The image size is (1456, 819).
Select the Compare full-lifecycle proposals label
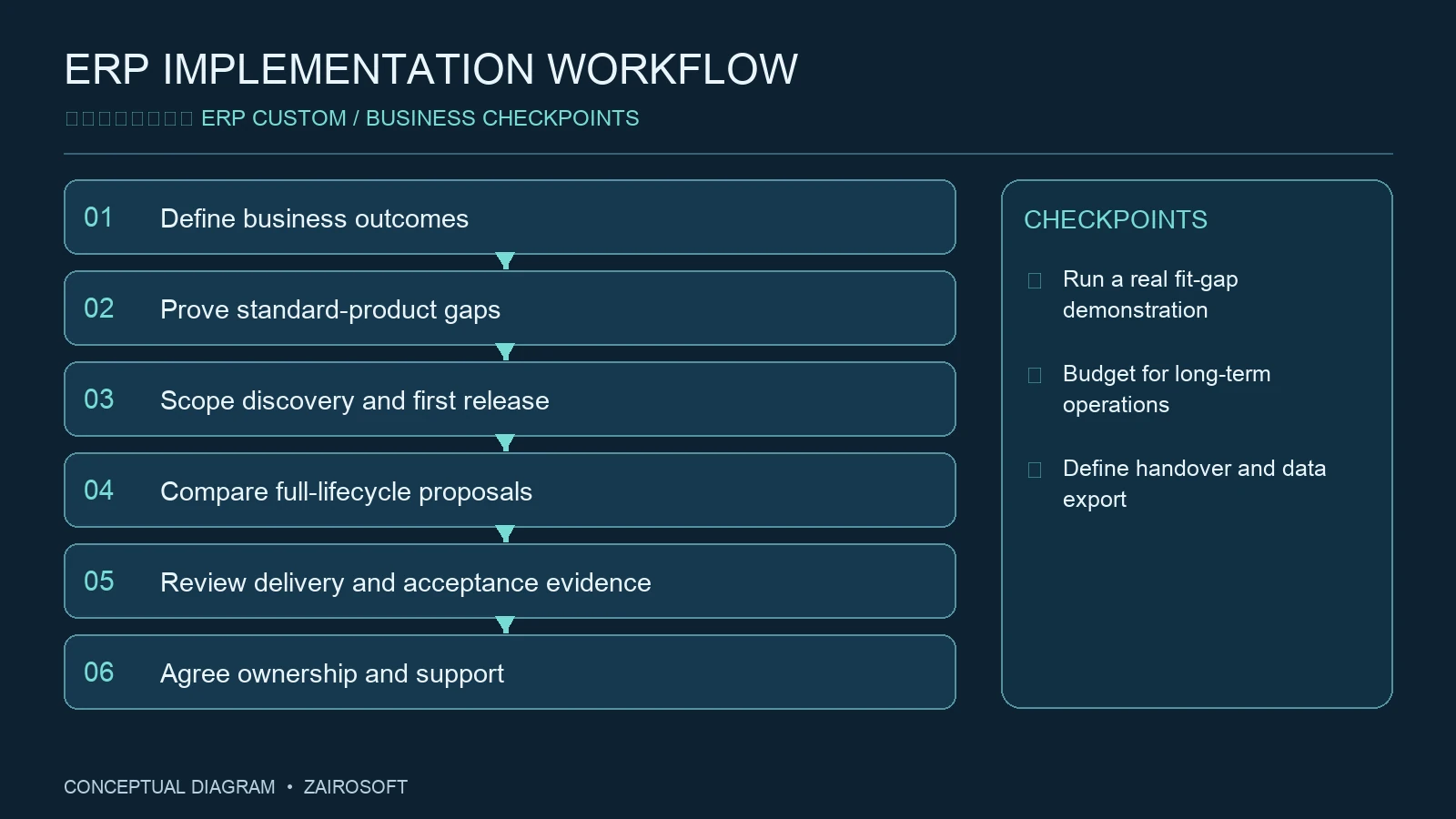[x=346, y=491]
